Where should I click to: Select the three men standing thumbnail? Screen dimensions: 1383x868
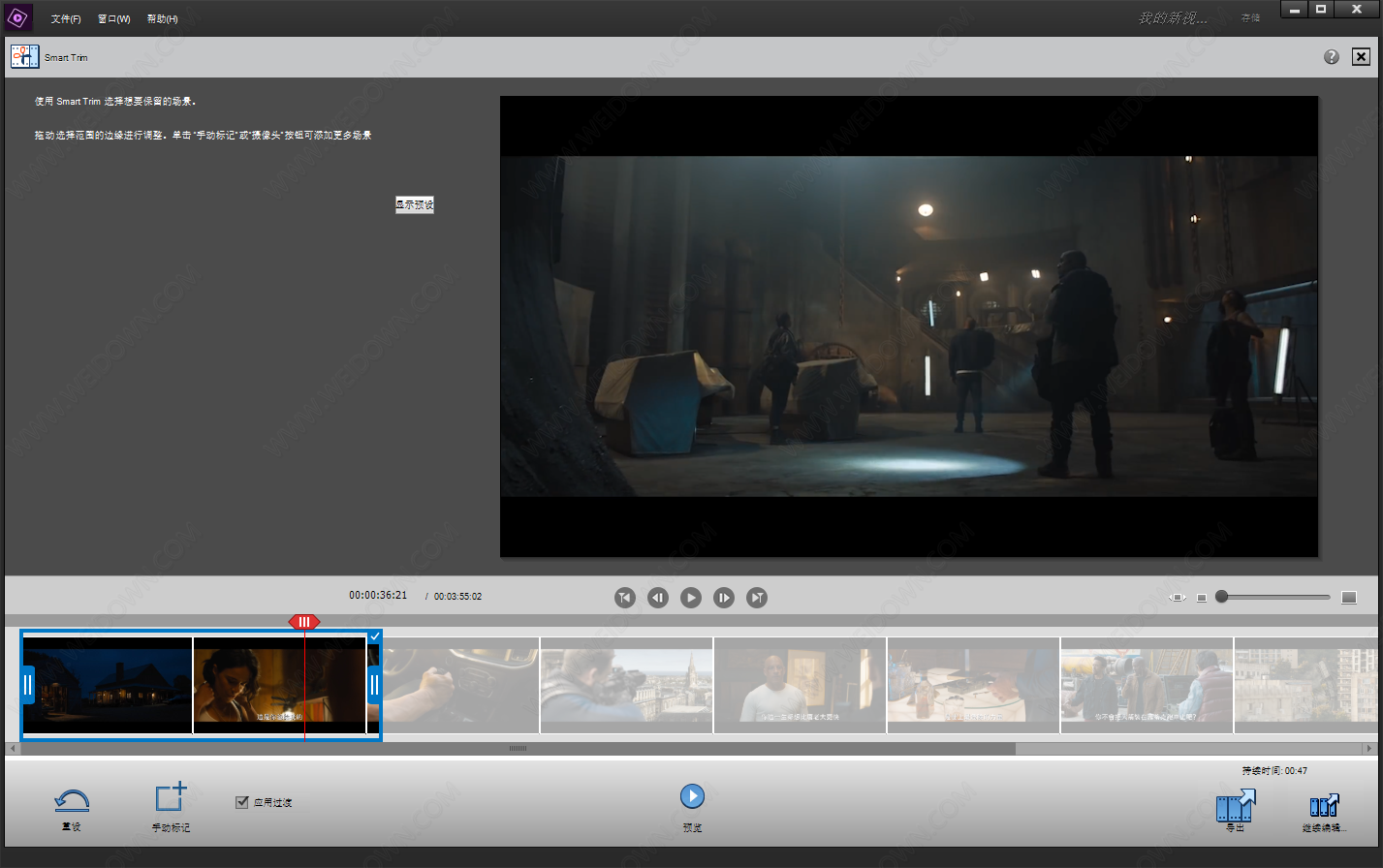click(x=1147, y=685)
